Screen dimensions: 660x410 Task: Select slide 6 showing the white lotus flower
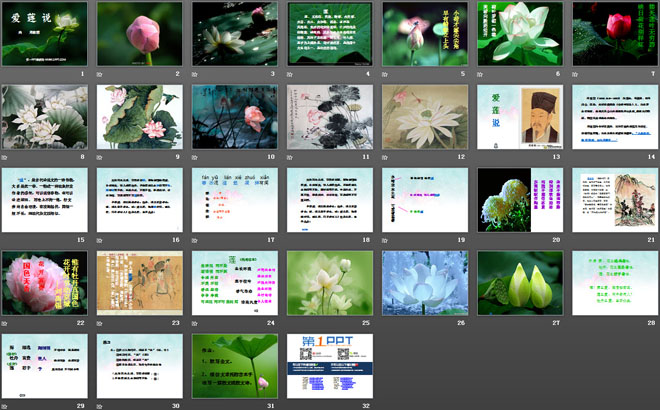521,34
